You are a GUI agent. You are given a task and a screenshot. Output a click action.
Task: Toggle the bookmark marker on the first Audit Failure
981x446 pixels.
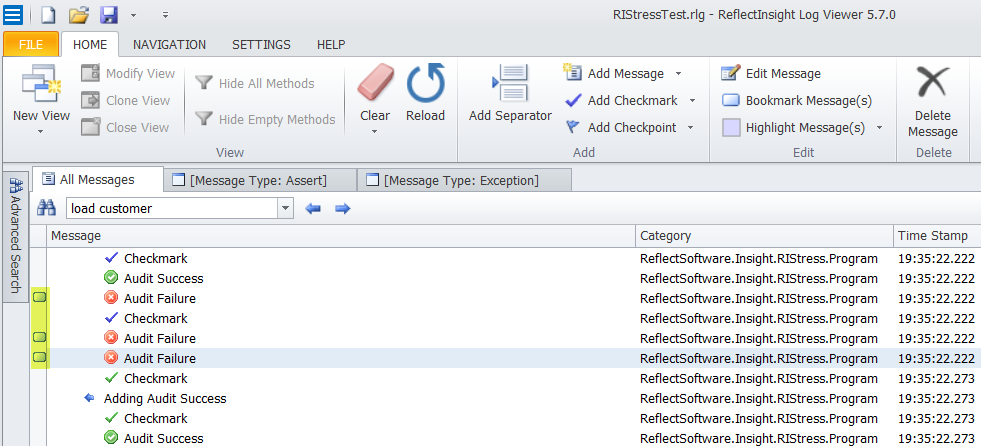click(x=39, y=298)
